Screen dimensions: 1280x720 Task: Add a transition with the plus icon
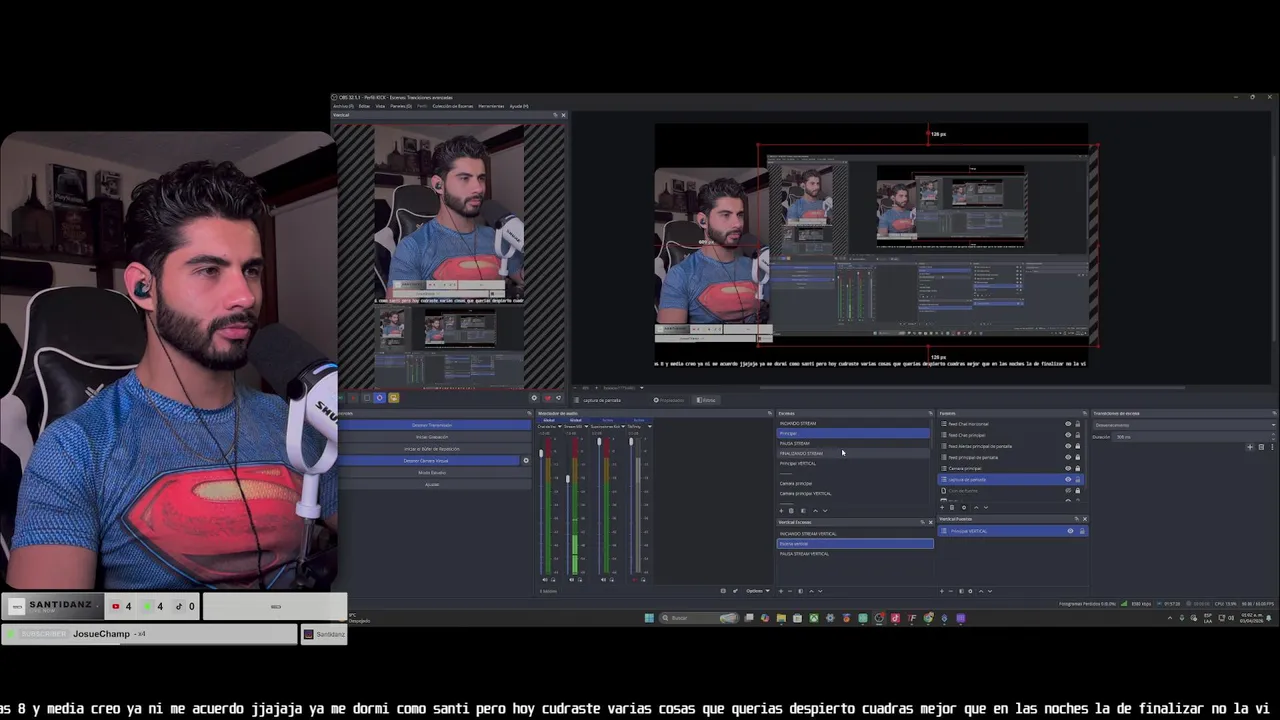[1250, 447]
